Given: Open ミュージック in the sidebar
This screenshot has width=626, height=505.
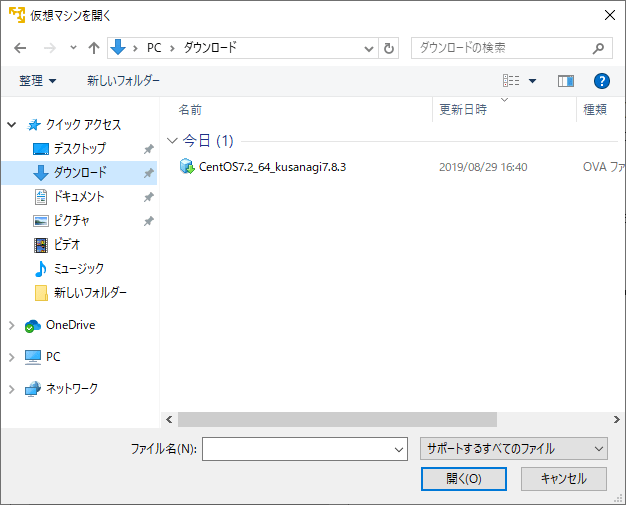Looking at the screenshot, I should tap(79, 269).
